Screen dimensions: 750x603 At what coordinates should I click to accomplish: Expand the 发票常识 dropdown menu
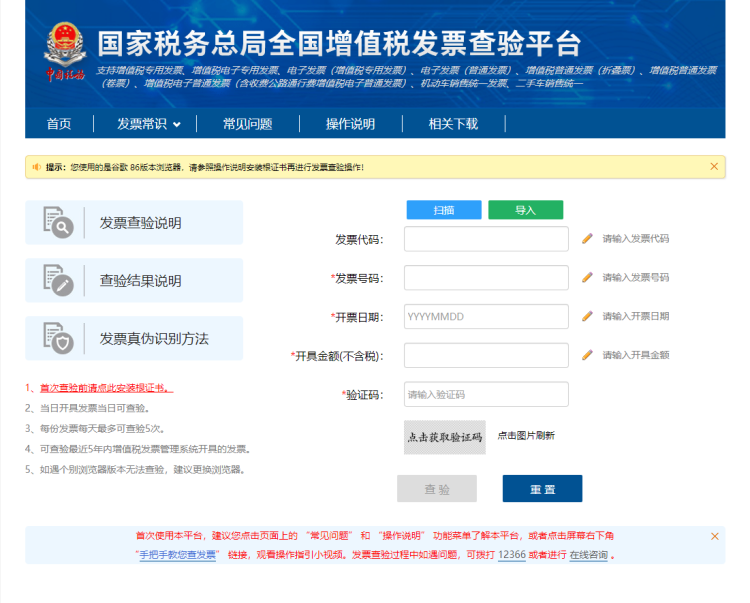148,124
